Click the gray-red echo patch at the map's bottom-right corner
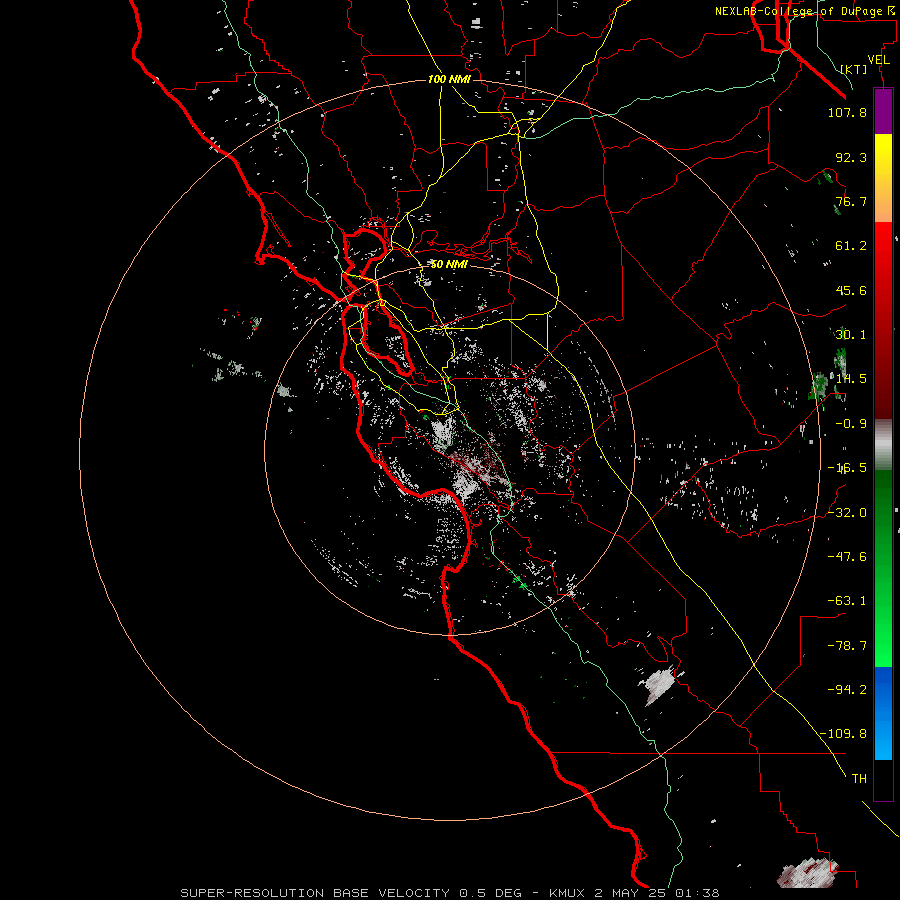The width and height of the screenshot is (900, 900). (808, 873)
